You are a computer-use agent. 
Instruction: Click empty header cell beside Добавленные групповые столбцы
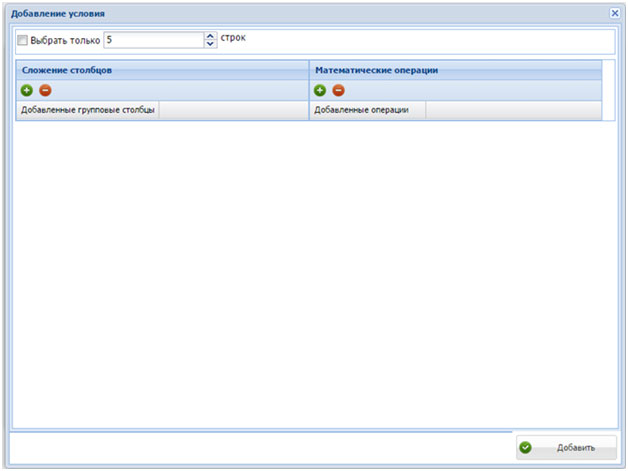point(232,110)
